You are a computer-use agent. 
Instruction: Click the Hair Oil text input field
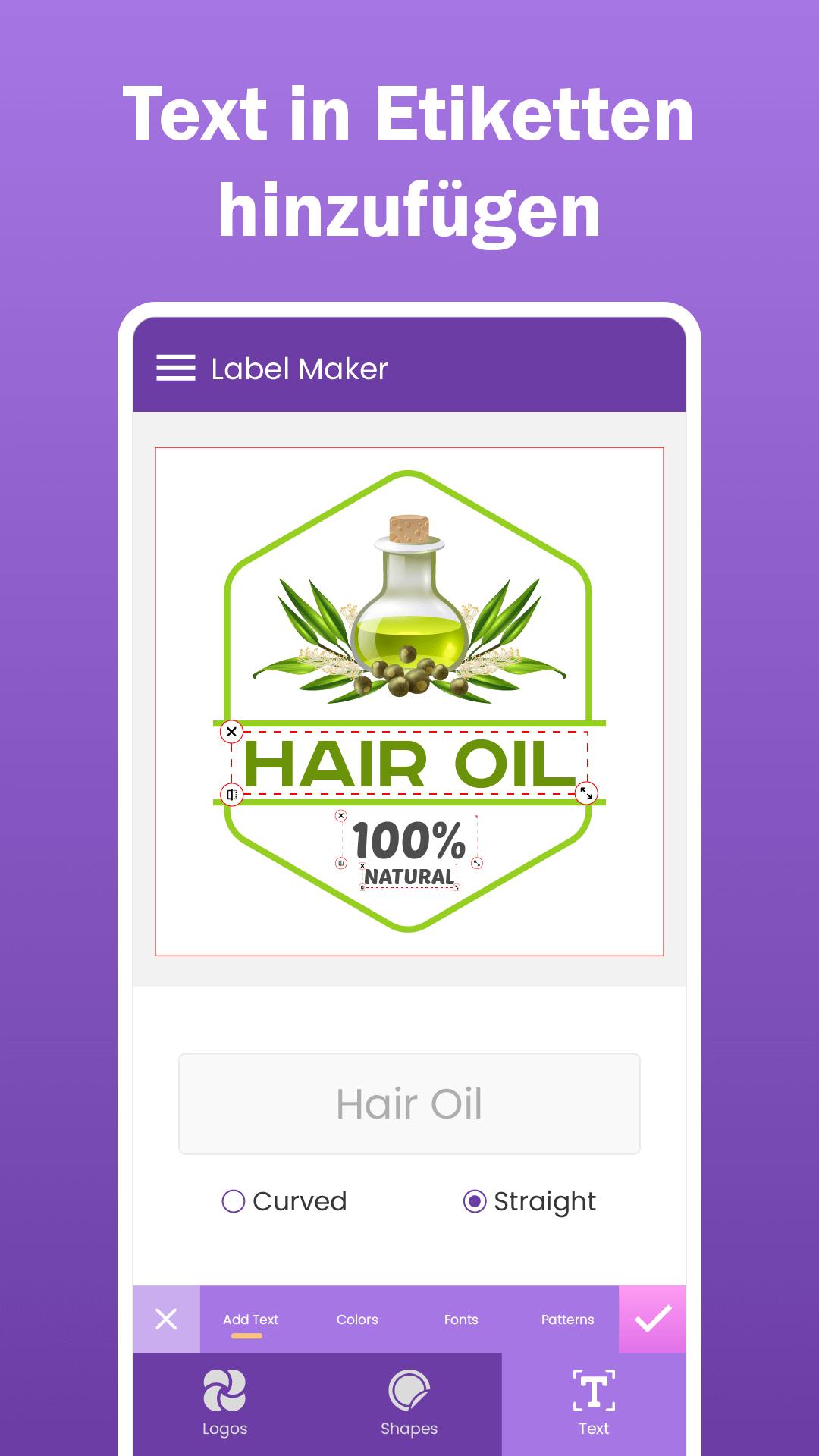pyautogui.click(x=409, y=1103)
